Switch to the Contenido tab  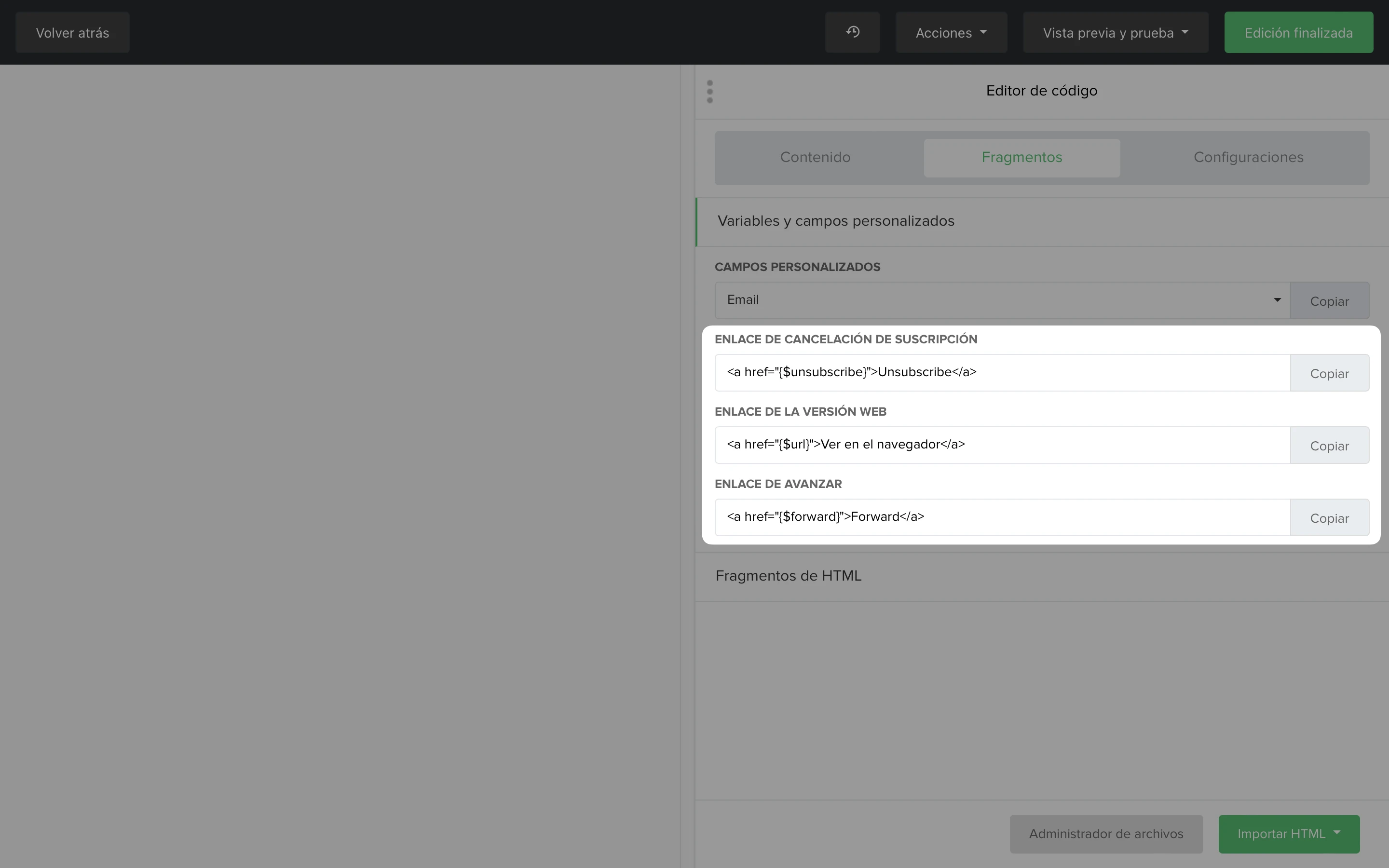point(815,157)
